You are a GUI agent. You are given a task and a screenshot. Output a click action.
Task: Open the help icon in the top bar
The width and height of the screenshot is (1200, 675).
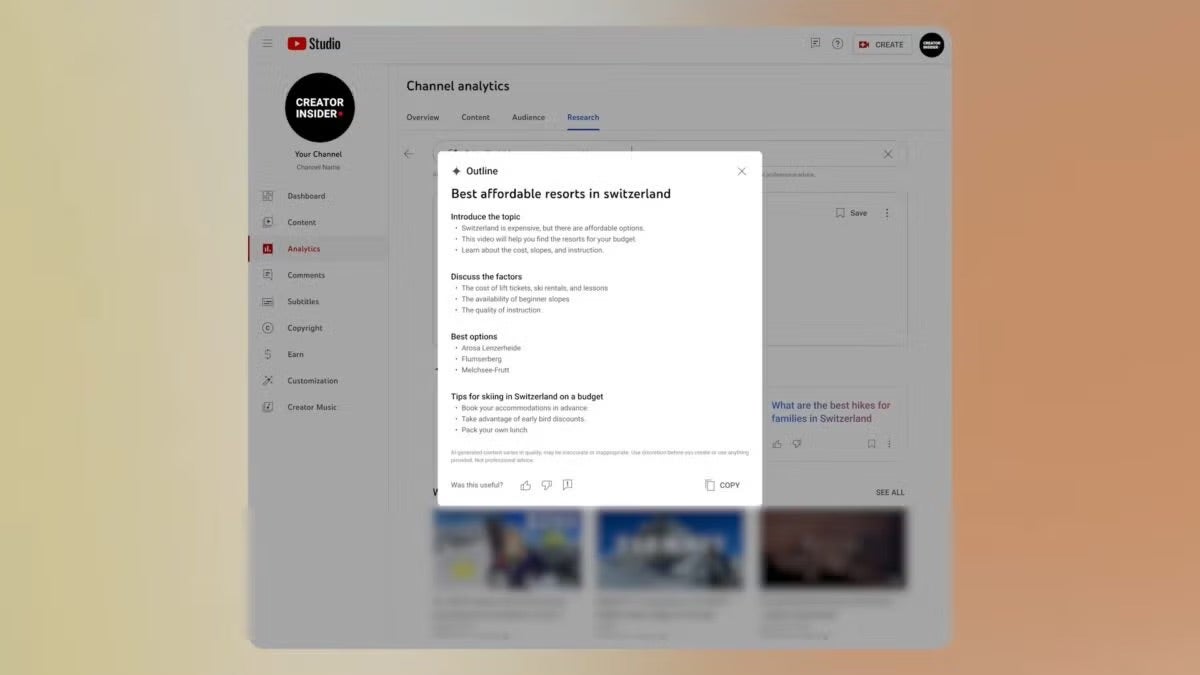pyautogui.click(x=837, y=44)
